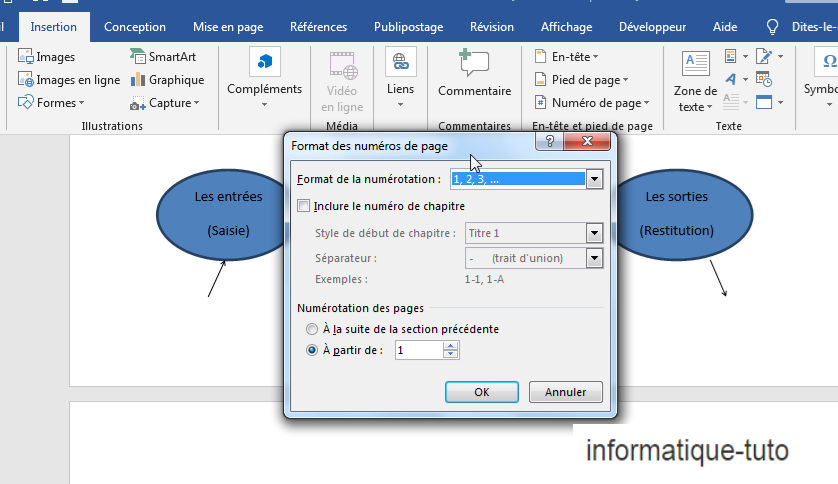Click the Annuler button

click(x=565, y=392)
